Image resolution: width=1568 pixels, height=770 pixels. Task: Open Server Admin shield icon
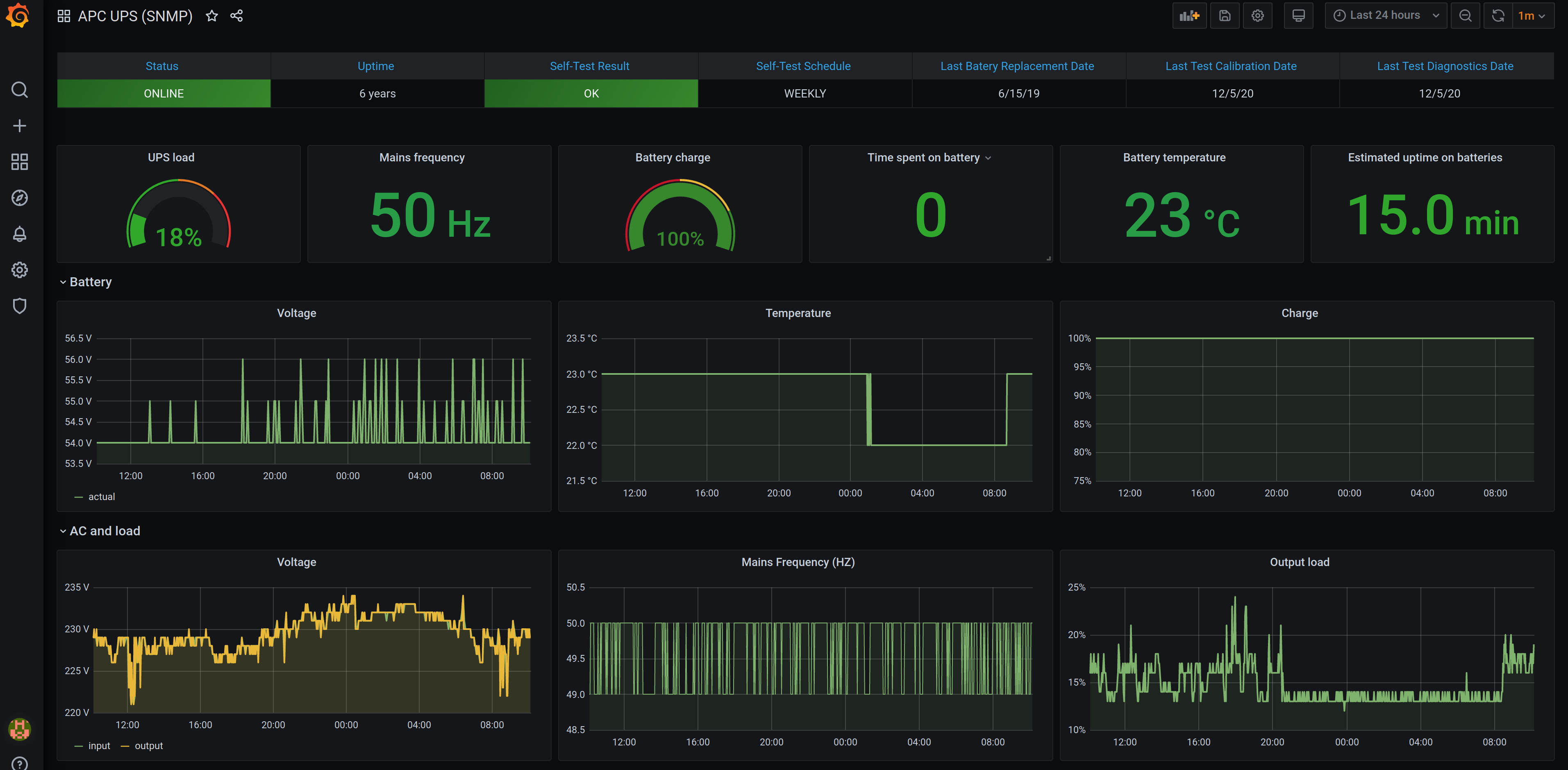(x=20, y=306)
